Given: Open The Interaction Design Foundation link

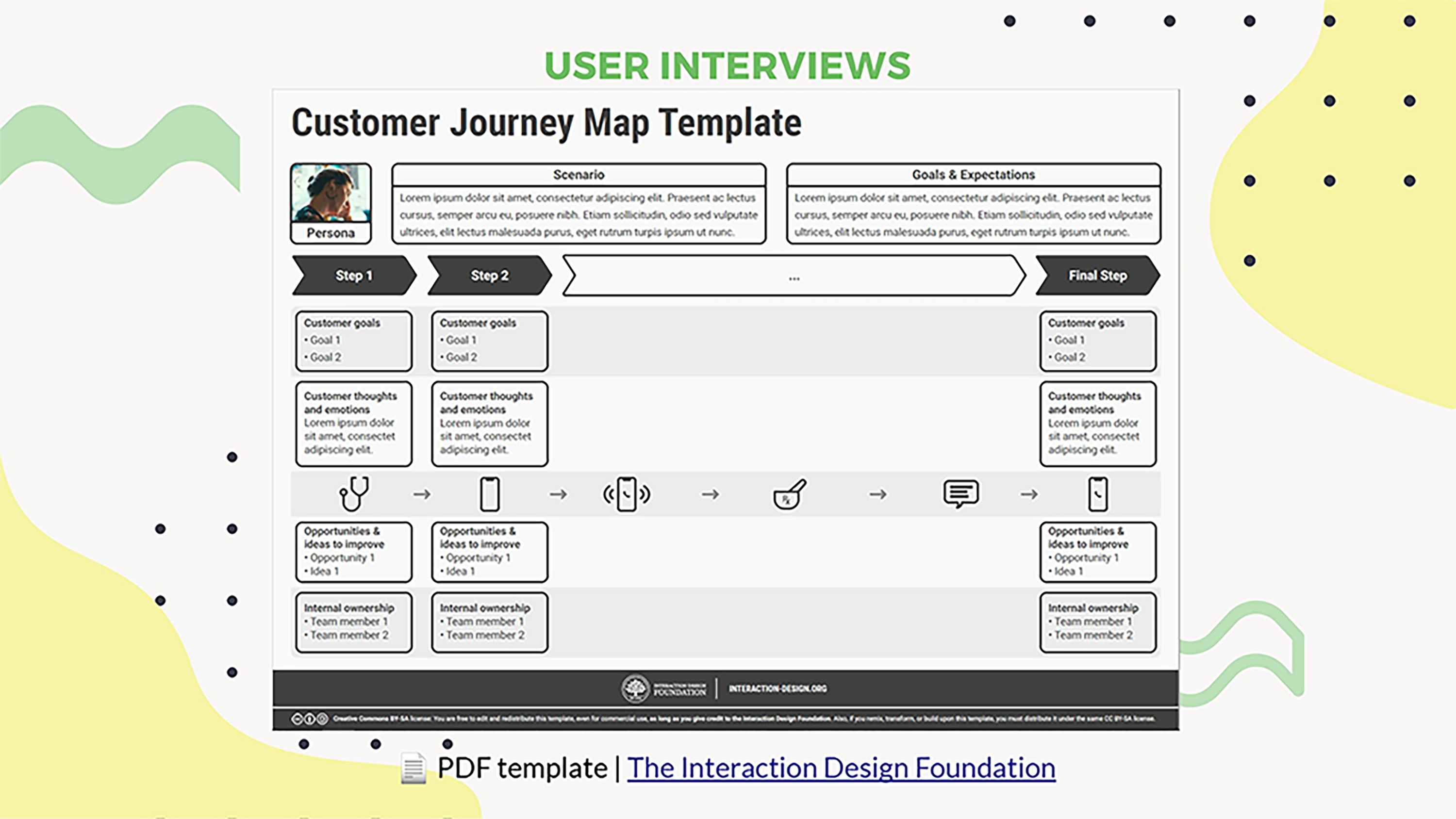Looking at the screenshot, I should [841, 768].
